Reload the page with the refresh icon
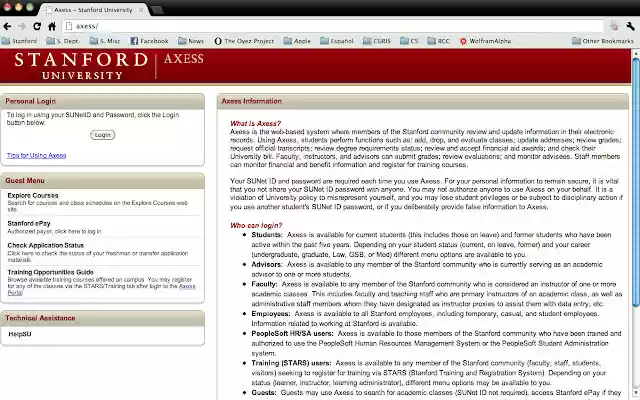Viewport: 640px width, 400px height. tap(37, 27)
